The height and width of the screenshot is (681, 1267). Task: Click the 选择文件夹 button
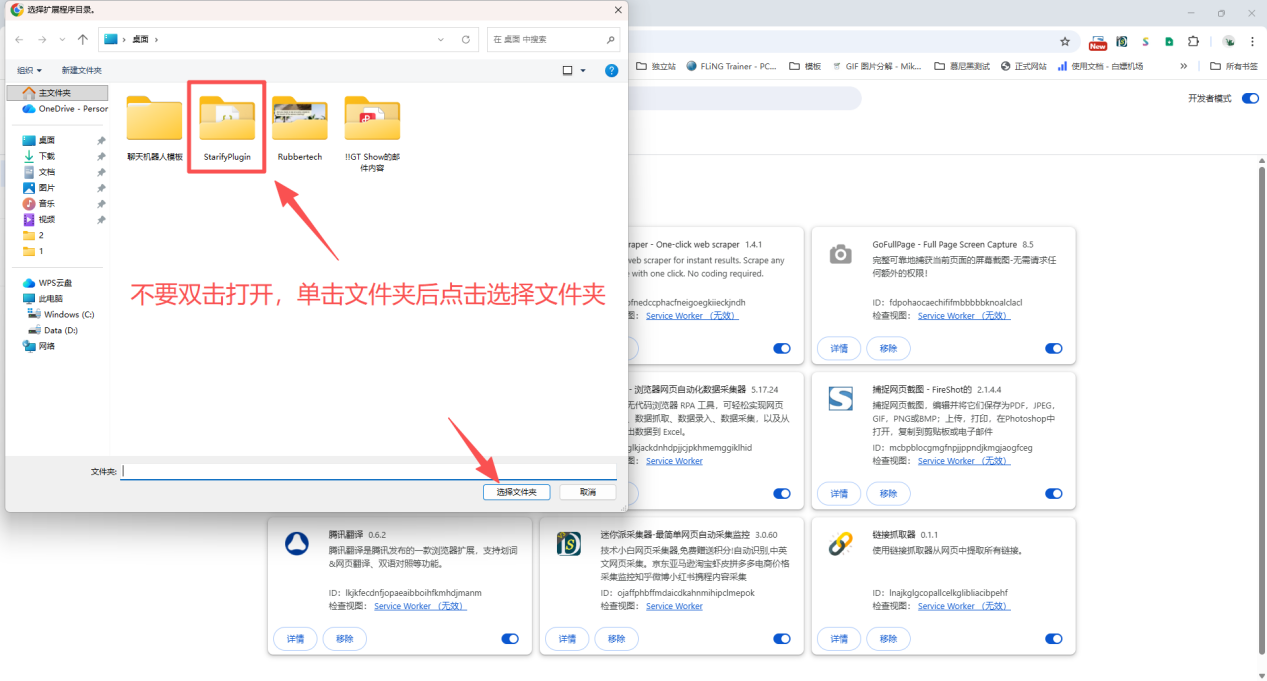pos(516,492)
